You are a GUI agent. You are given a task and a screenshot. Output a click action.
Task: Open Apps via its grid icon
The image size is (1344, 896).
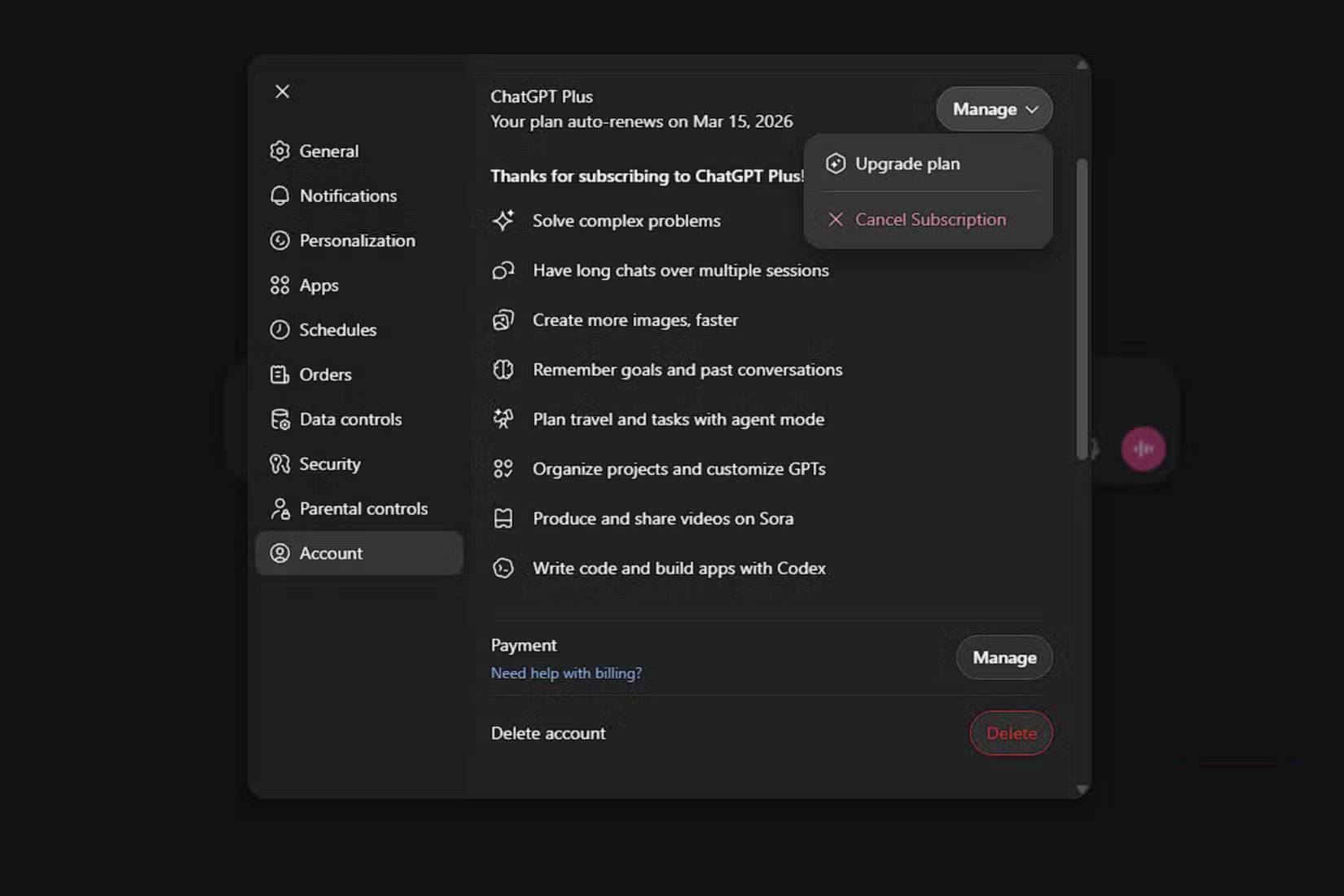coord(280,285)
